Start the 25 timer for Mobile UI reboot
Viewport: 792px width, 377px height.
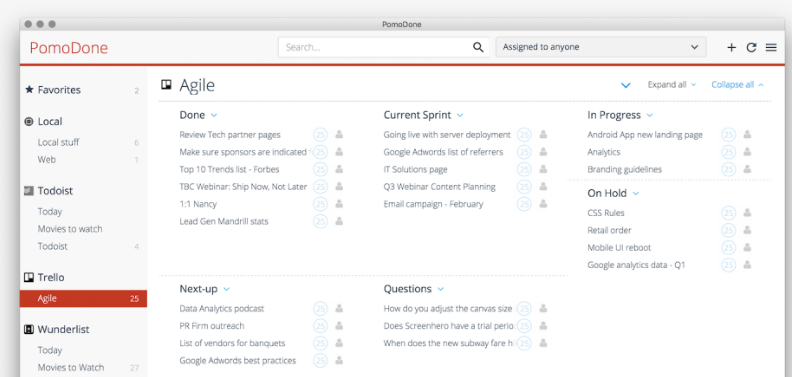click(728, 248)
